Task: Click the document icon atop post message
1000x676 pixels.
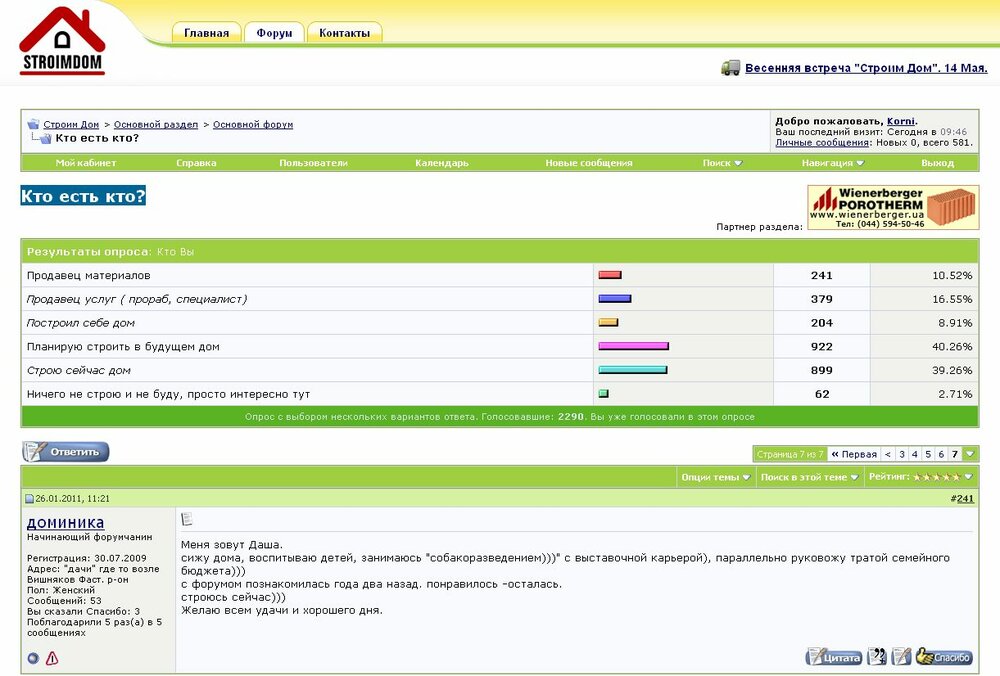Action: (x=187, y=519)
